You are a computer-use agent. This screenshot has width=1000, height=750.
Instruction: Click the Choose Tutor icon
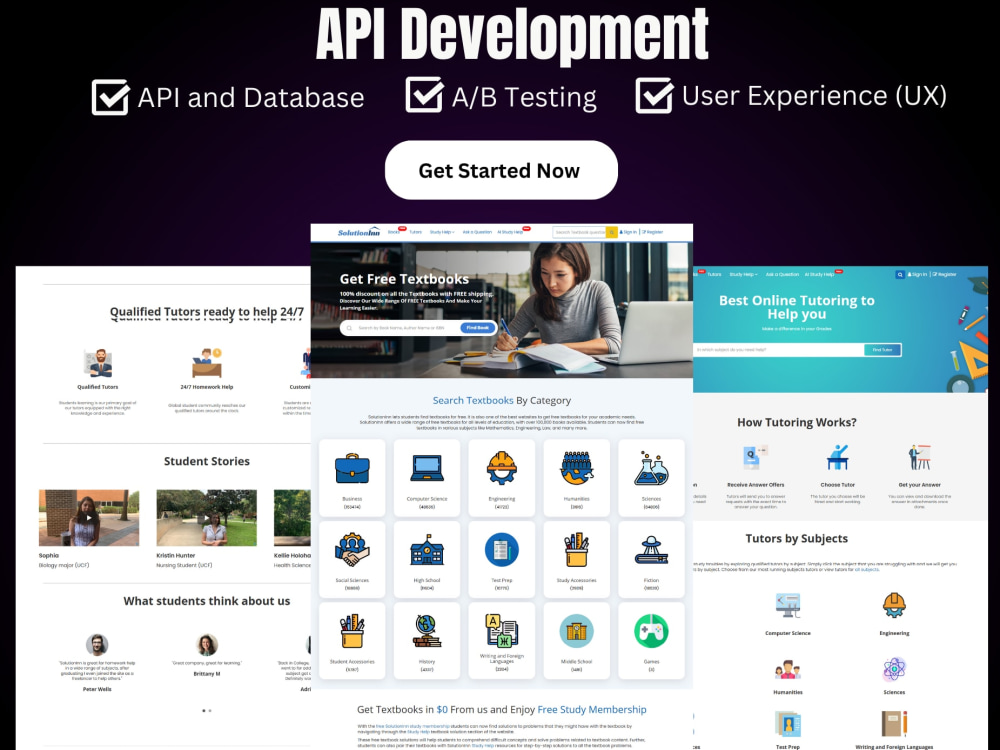point(837,458)
